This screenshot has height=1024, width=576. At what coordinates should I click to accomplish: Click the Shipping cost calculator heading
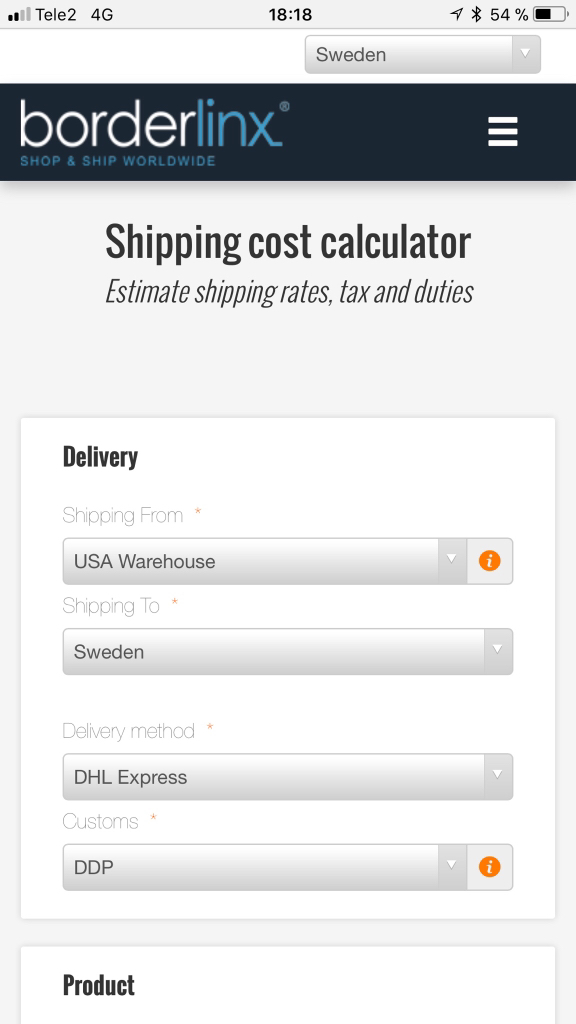click(288, 242)
